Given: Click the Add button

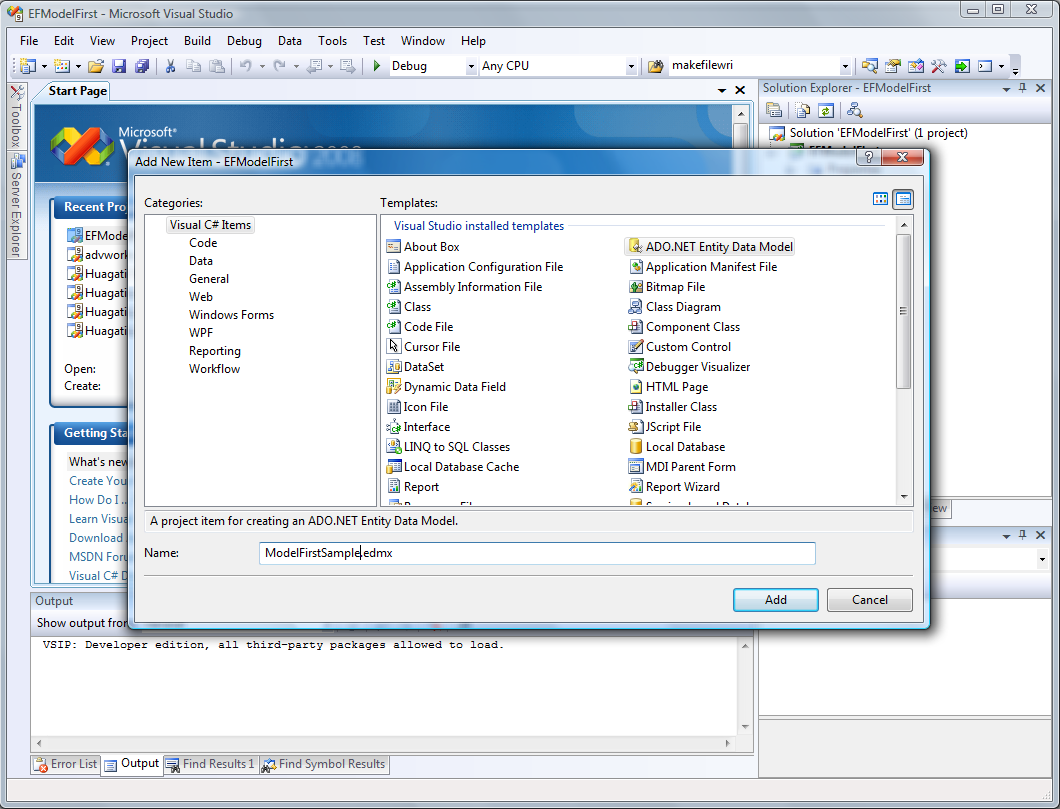Looking at the screenshot, I should 775,599.
